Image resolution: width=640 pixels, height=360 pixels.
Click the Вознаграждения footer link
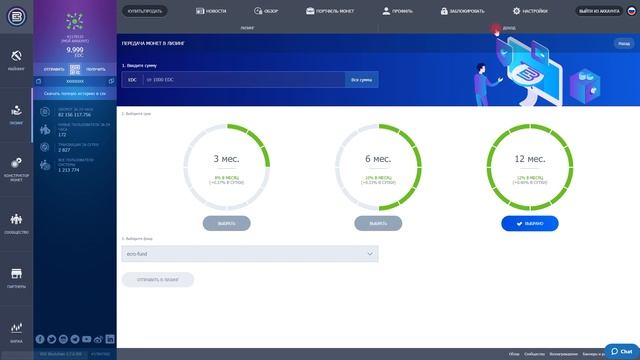tap(564, 354)
